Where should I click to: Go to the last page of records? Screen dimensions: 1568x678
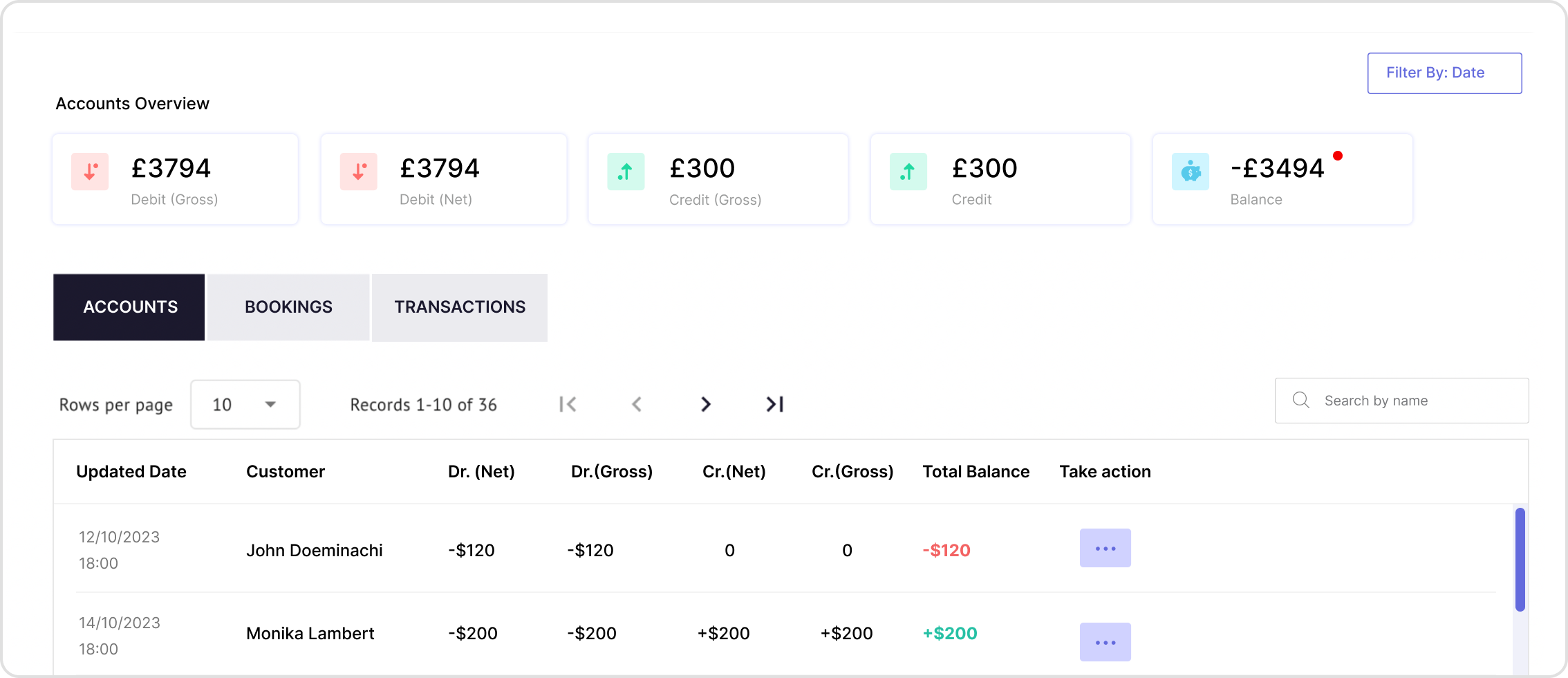click(x=774, y=404)
